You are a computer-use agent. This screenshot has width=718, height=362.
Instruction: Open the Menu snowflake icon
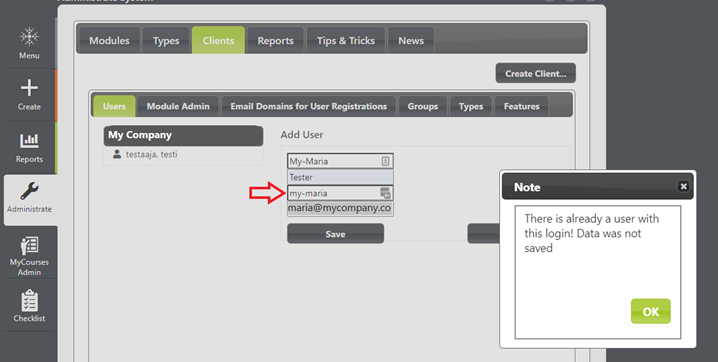[x=29, y=37]
